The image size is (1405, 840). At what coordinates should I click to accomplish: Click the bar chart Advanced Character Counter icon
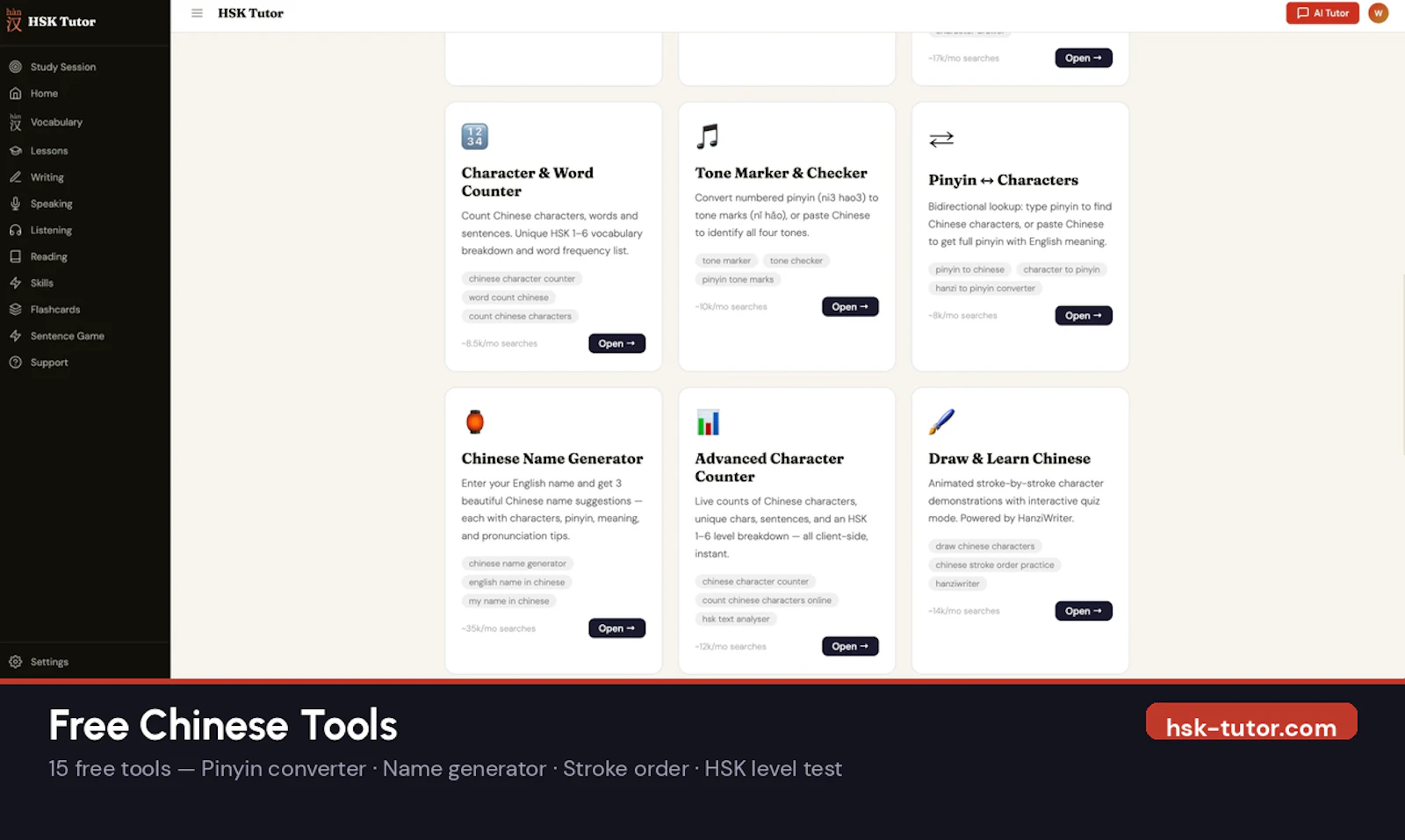(x=708, y=422)
